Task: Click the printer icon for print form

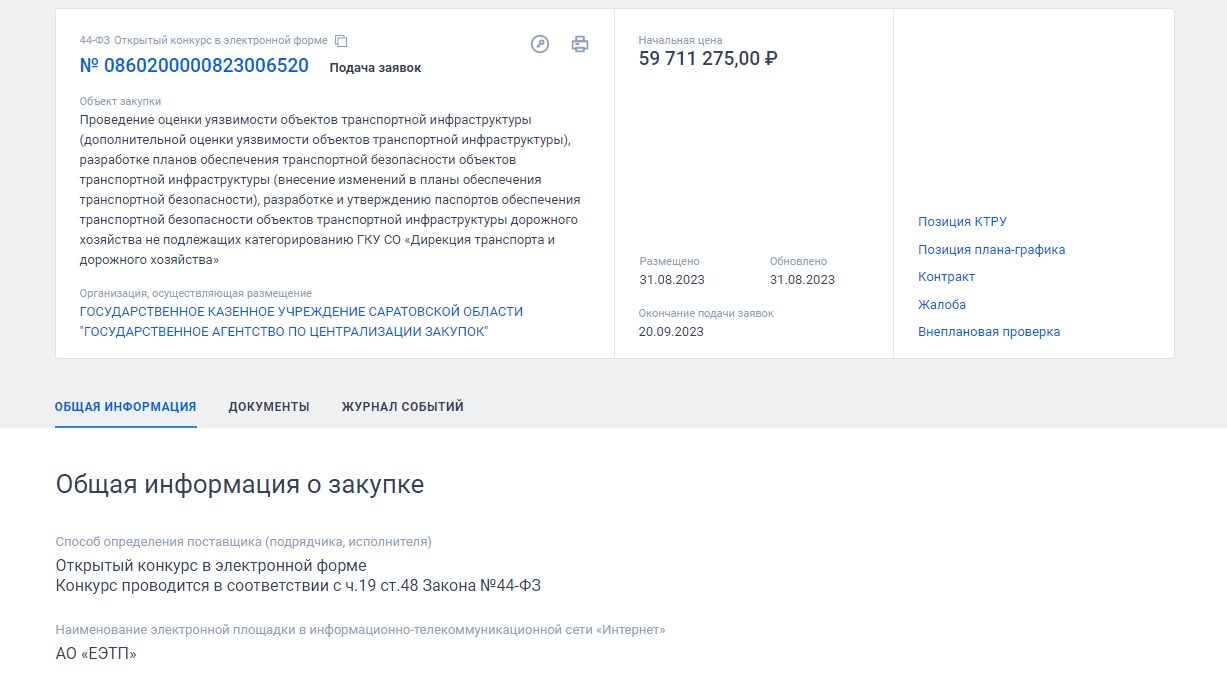Action: (580, 44)
